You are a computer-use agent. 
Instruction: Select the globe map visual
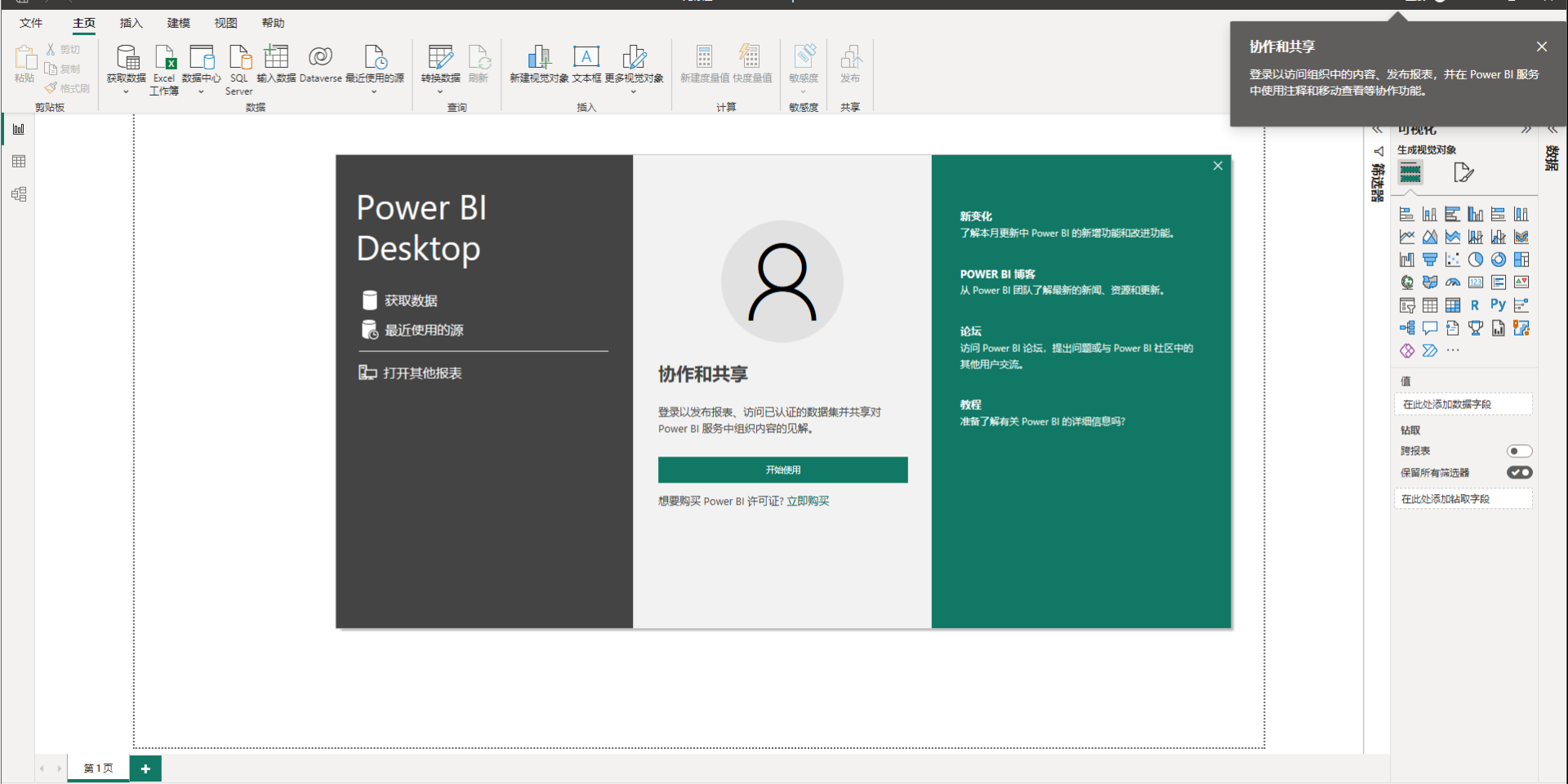tap(1406, 283)
